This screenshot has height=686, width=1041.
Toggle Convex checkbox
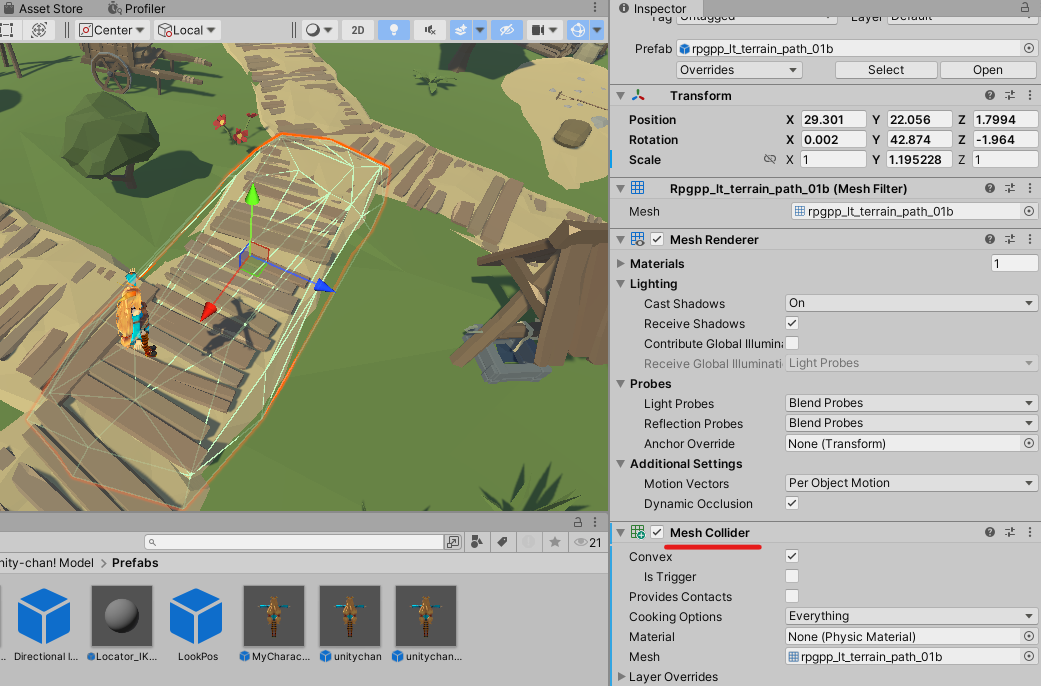point(791,556)
